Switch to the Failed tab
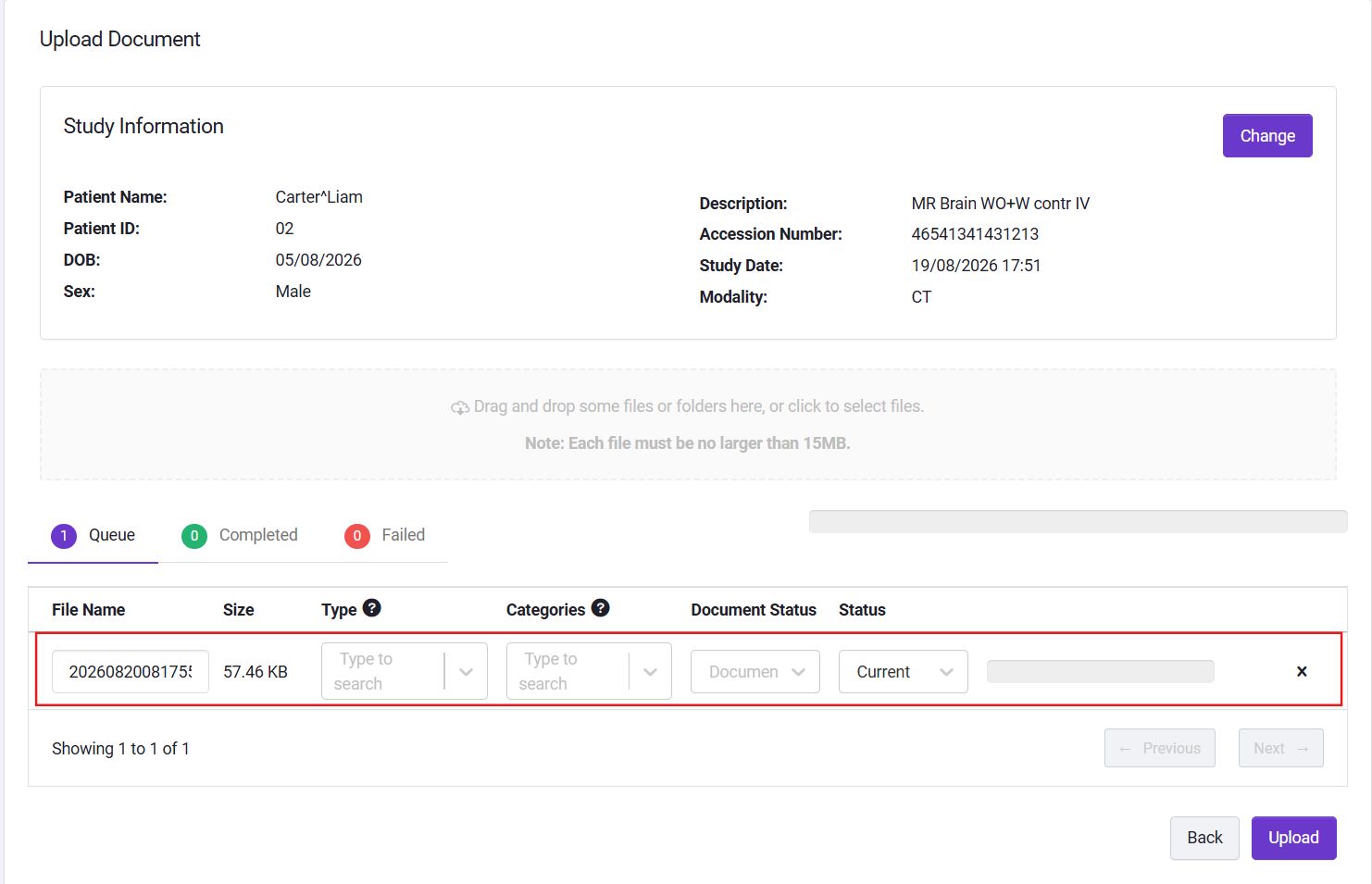 click(385, 535)
